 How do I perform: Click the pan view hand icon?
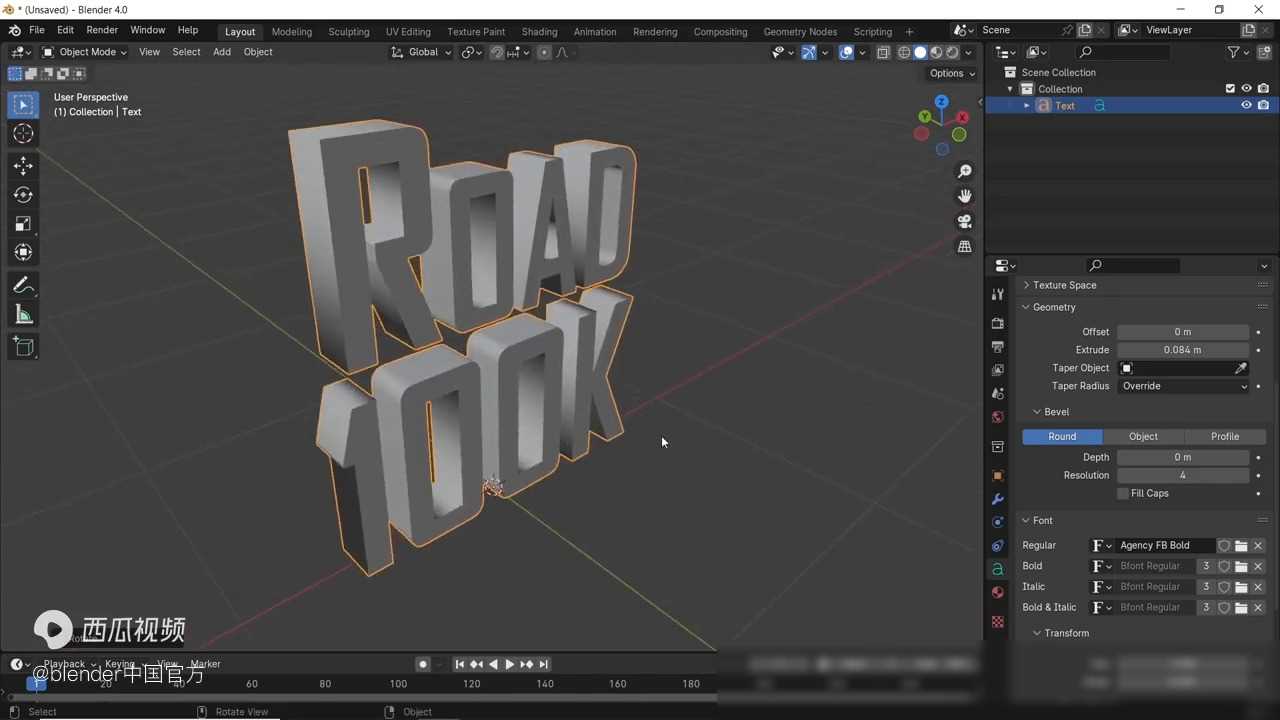964,196
